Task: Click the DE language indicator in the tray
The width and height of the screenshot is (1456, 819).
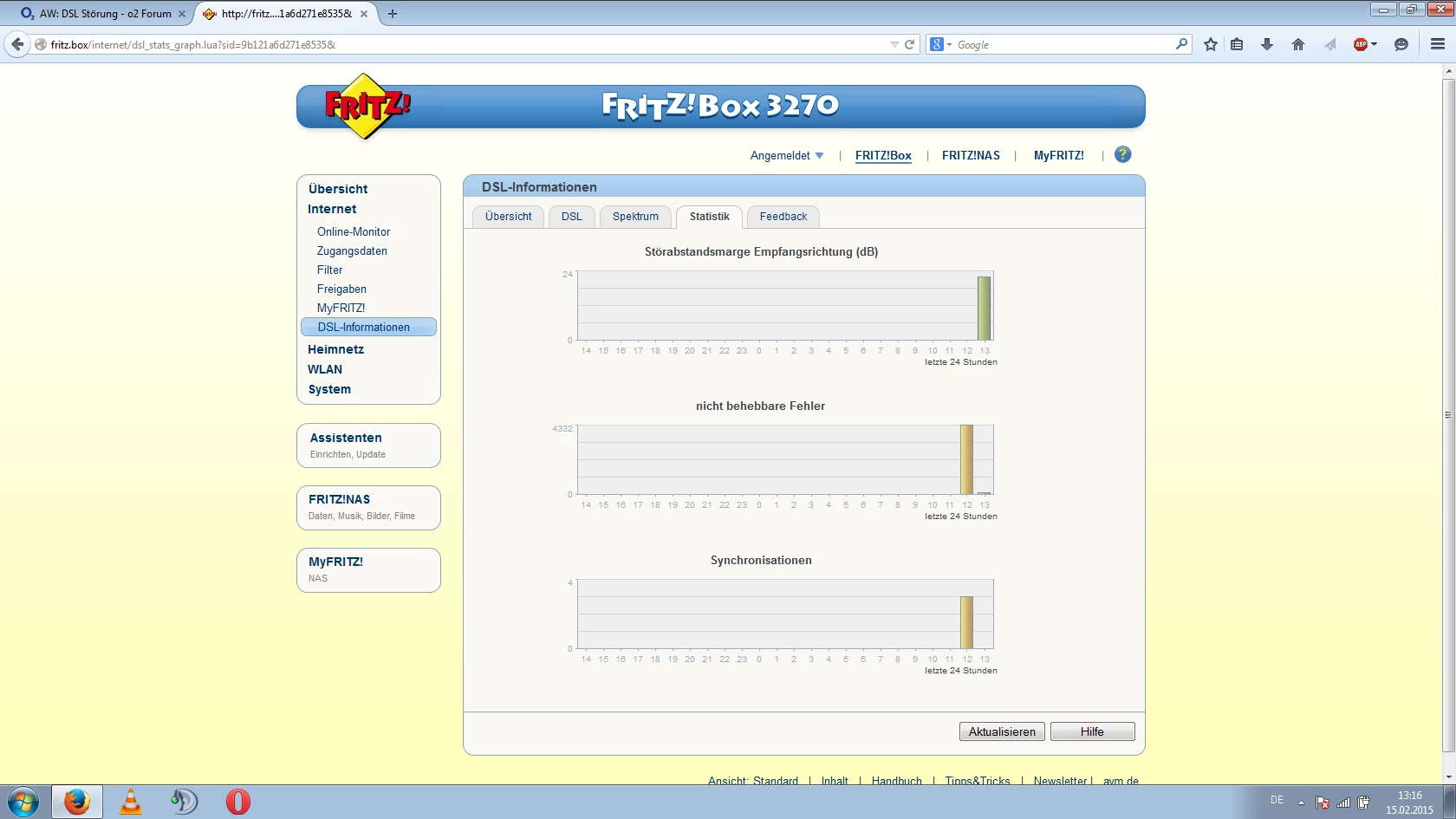Action: coord(1277,800)
